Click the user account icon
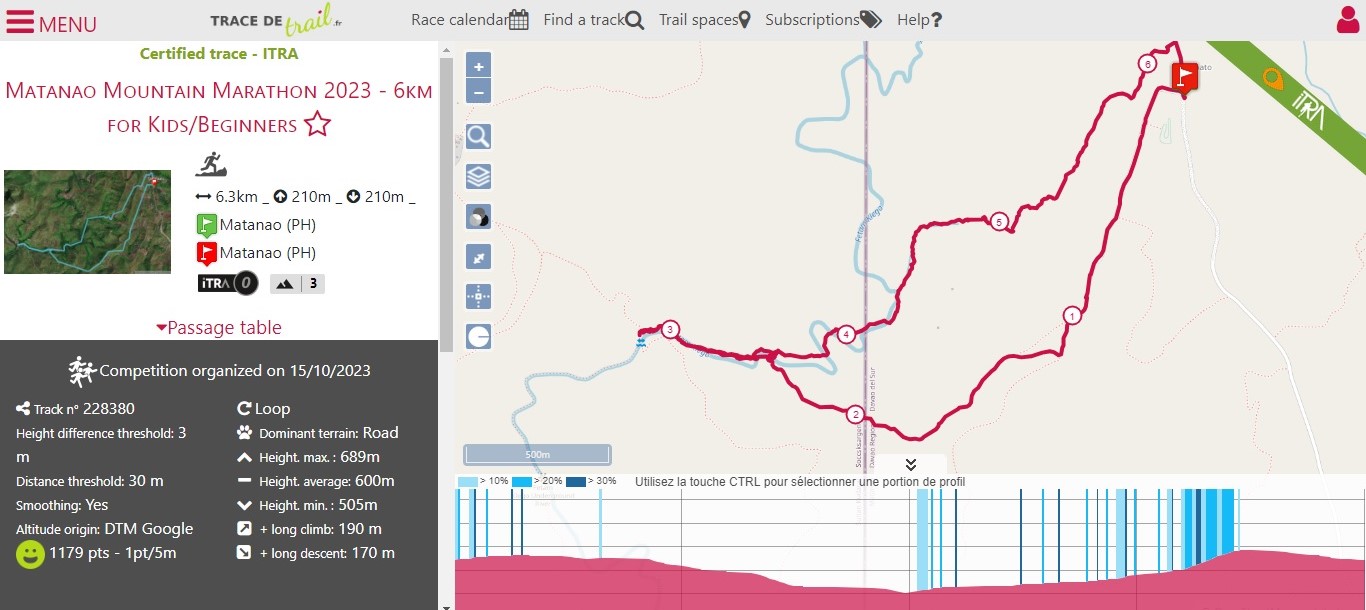 tap(1347, 21)
